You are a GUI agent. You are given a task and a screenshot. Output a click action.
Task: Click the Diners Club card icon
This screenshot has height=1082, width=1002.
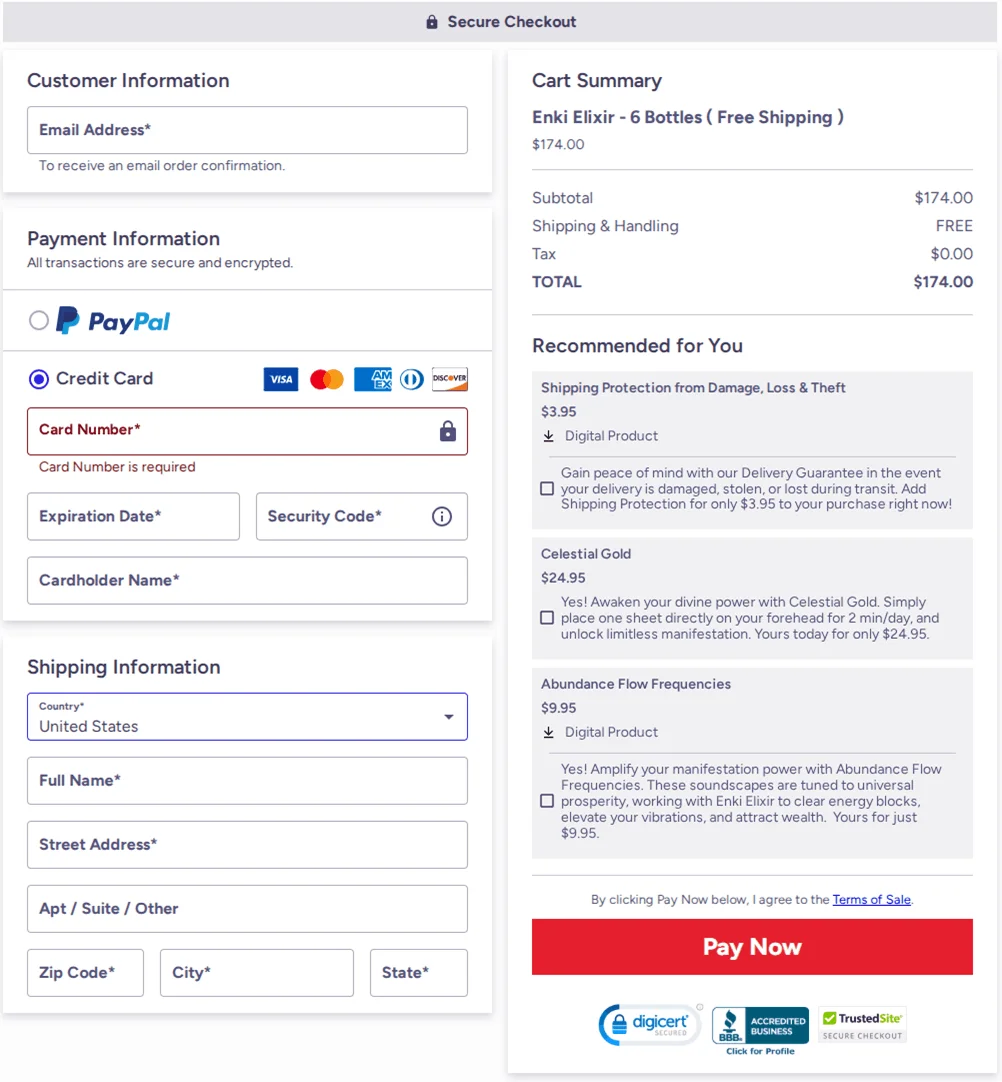click(x=412, y=379)
